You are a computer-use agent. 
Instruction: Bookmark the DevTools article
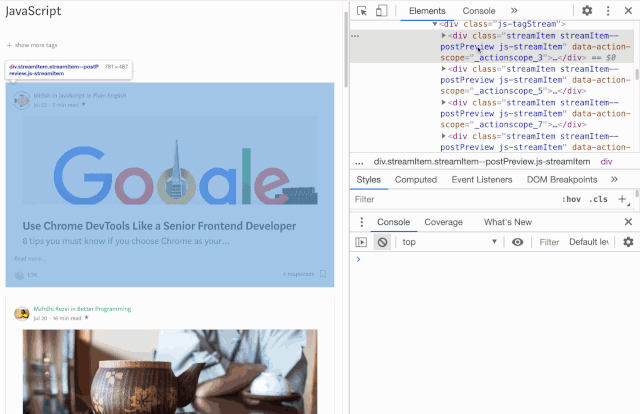(323, 274)
